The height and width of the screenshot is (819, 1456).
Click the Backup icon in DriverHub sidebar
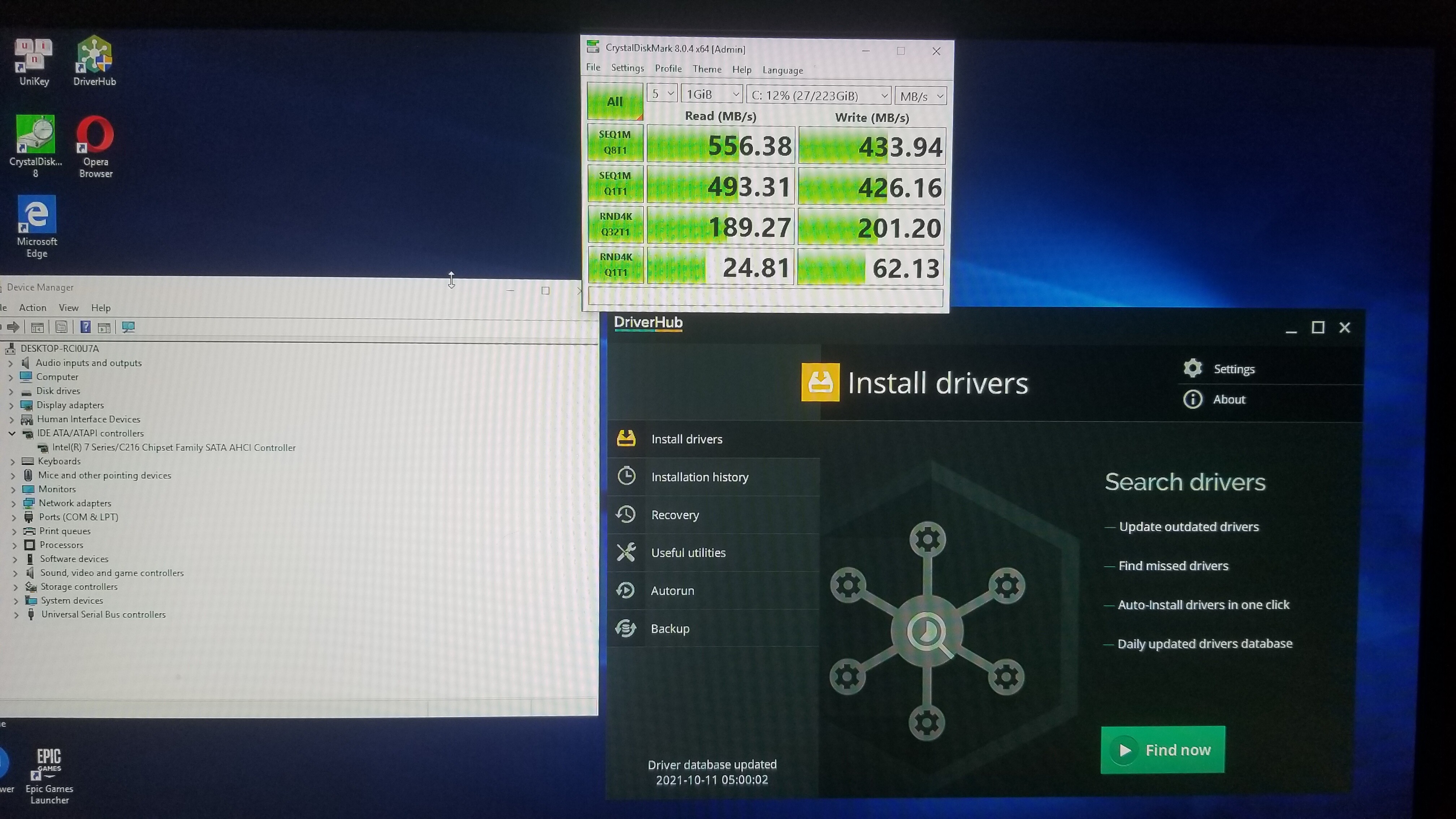[x=626, y=628]
